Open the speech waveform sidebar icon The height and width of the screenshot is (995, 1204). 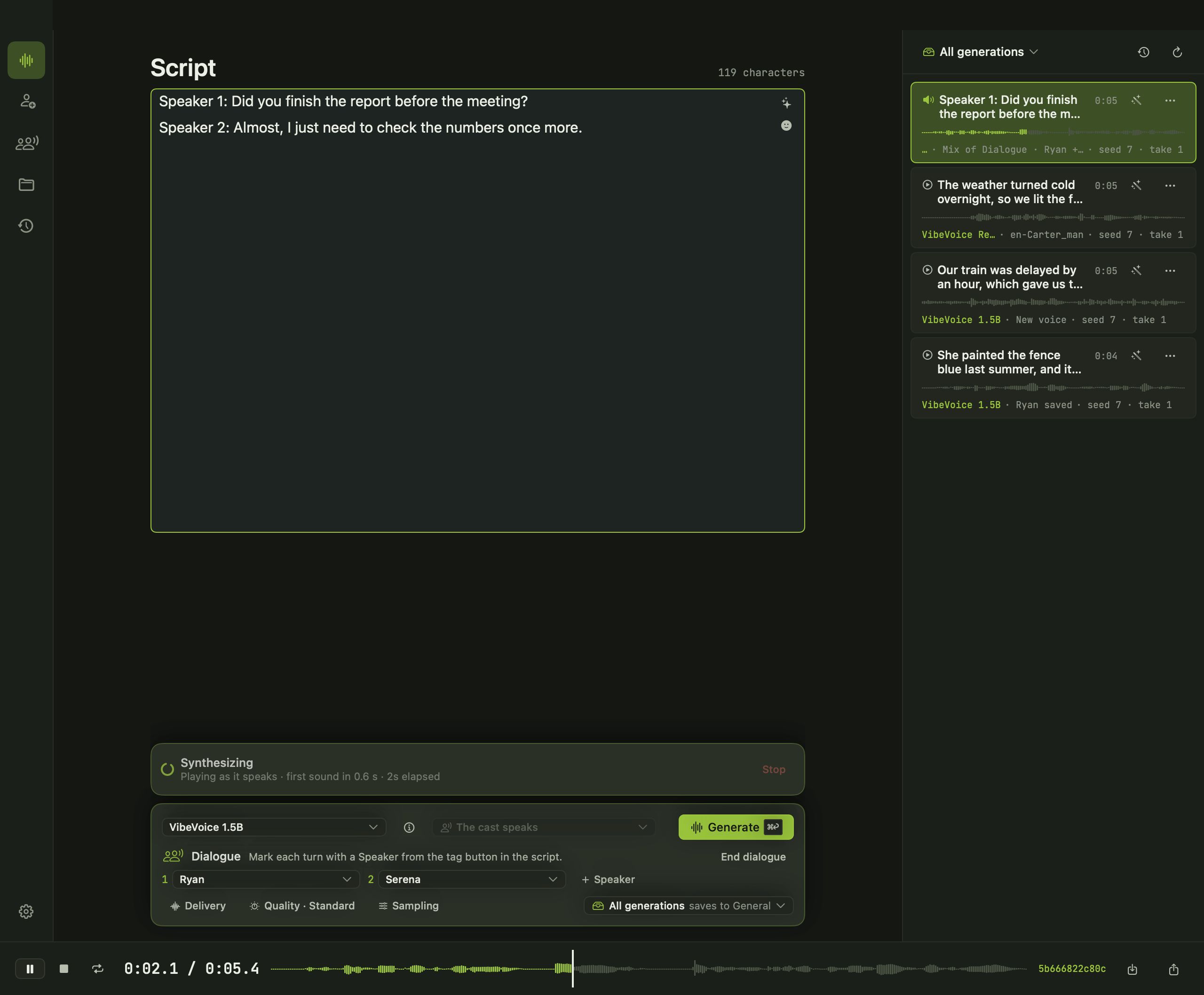[26, 60]
